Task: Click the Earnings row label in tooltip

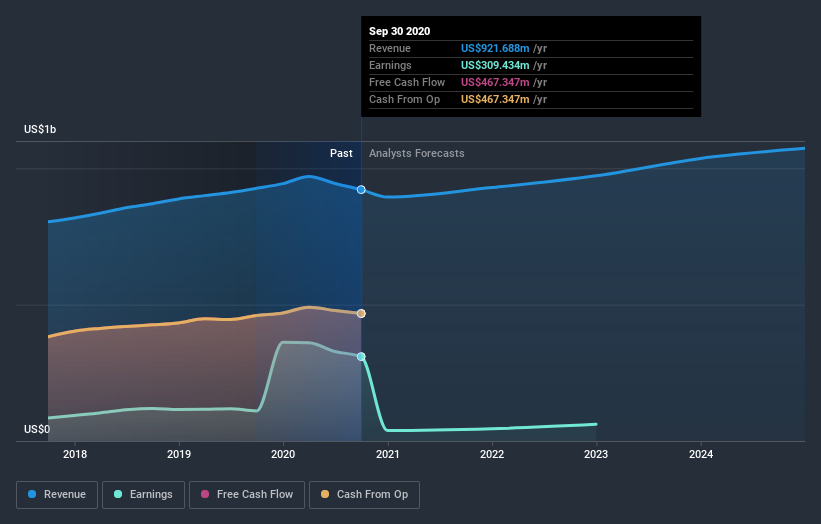Action: tap(390, 65)
